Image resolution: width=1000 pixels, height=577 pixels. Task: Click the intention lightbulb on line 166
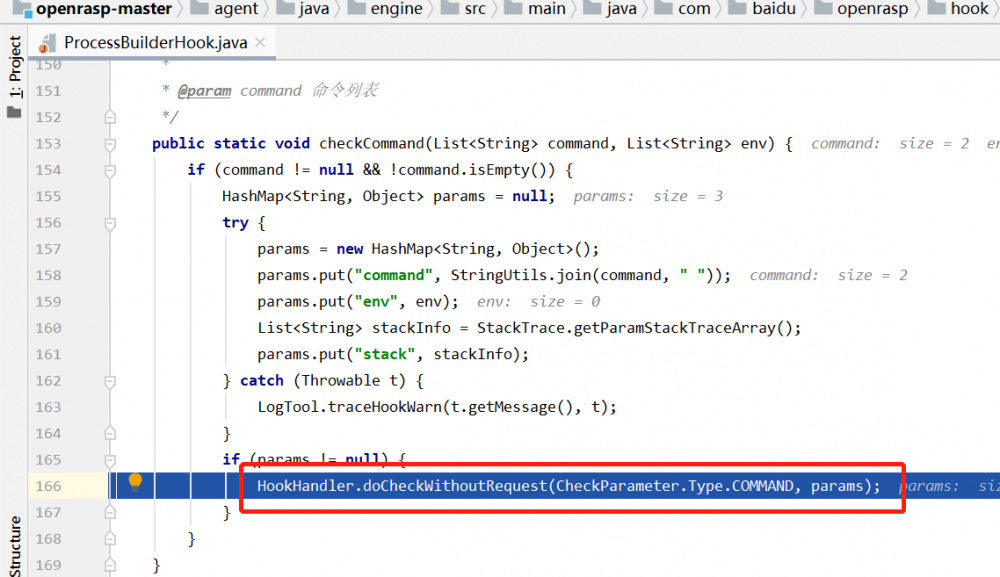[135, 482]
